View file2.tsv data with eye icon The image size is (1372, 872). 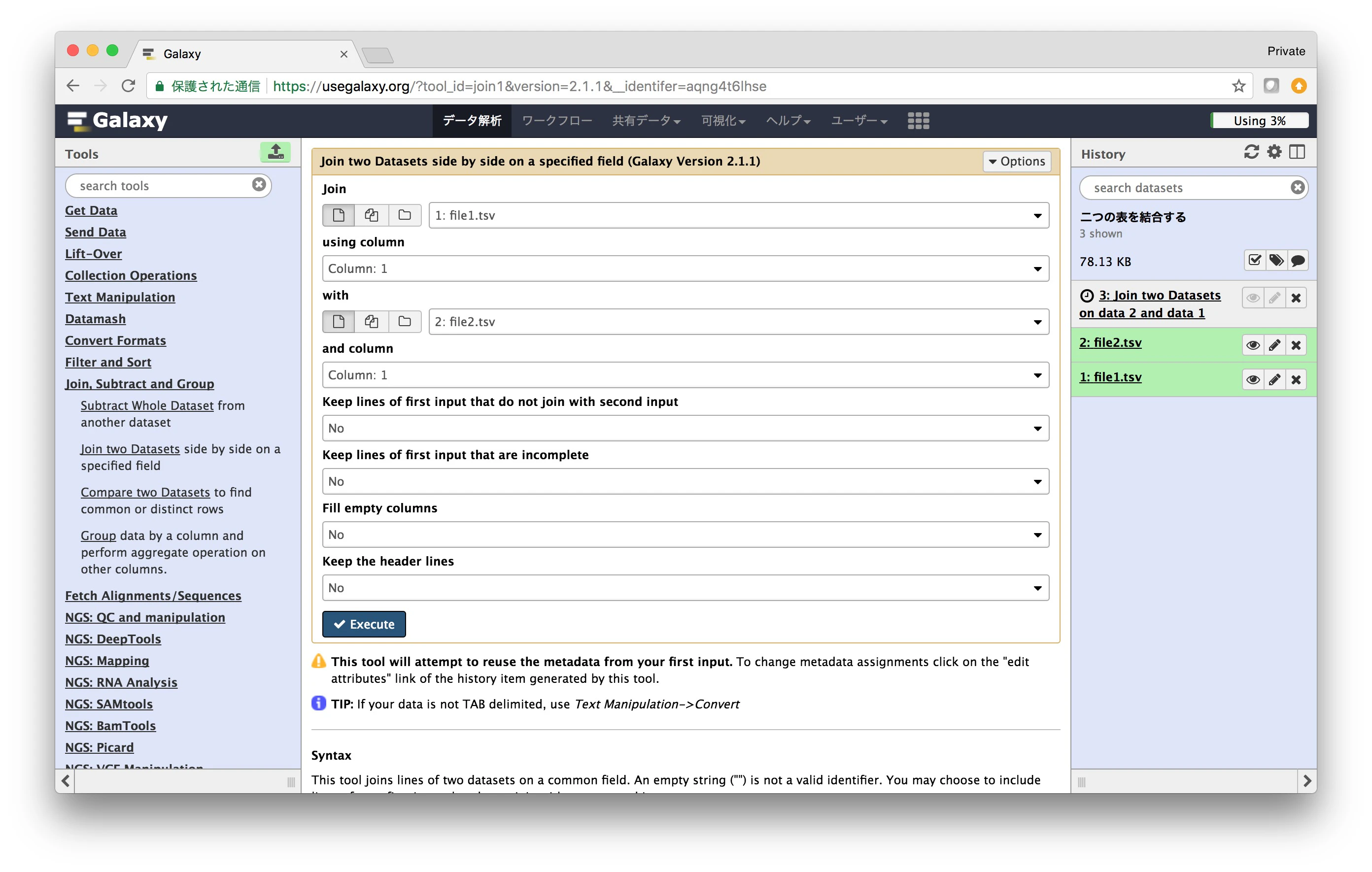tap(1252, 345)
